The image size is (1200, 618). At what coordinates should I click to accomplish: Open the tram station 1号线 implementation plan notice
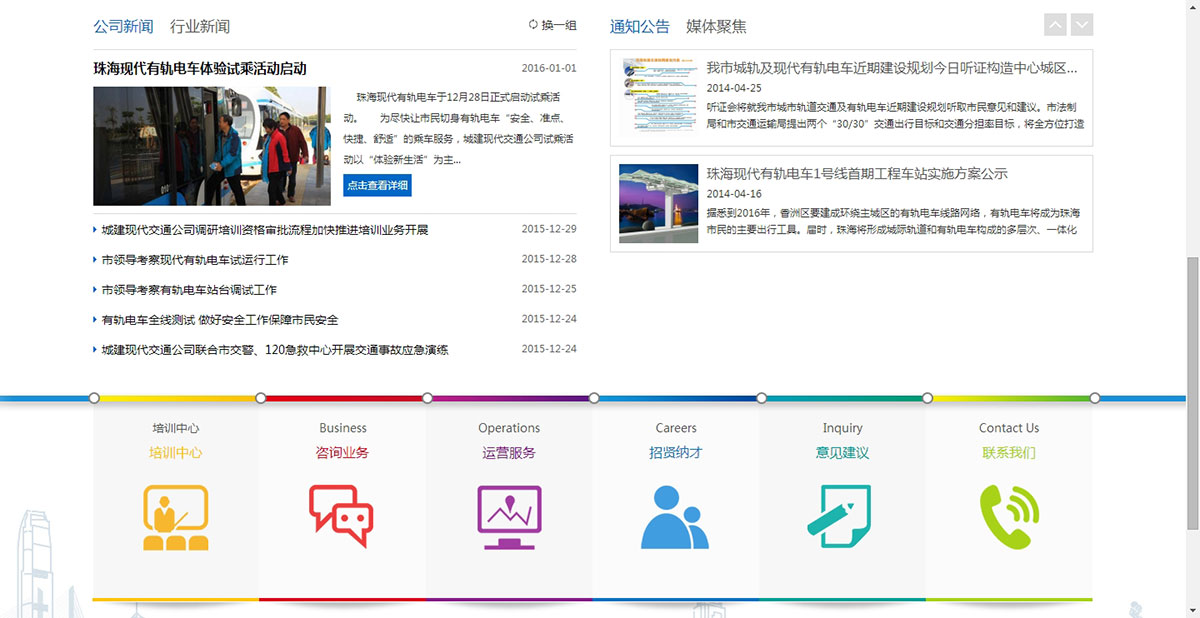point(855,173)
